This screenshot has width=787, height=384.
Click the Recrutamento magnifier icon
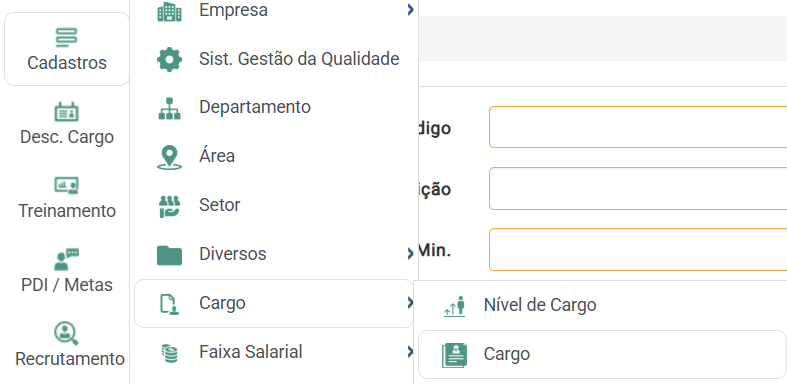(67, 333)
